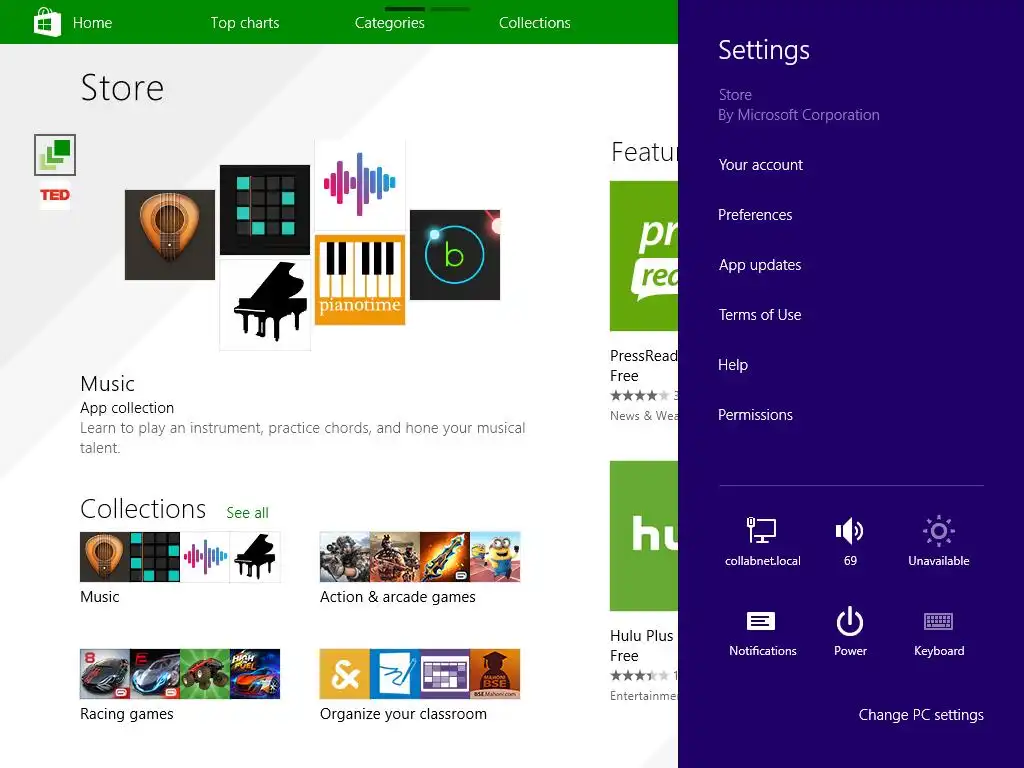Open Terms of Use
This screenshot has width=1024, height=768.
tap(760, 315)
